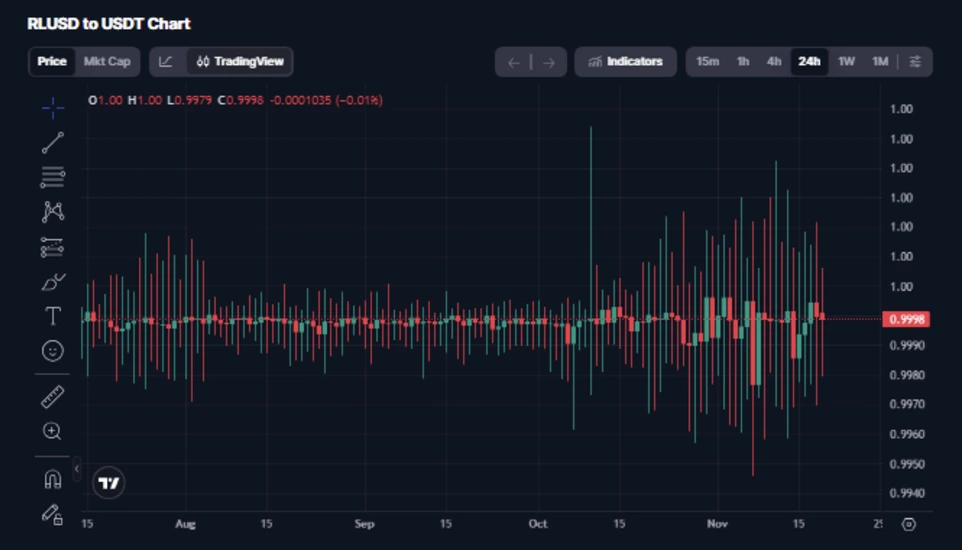Select the TradingView chart mode
962x550 pixels.
pos(239,61)
